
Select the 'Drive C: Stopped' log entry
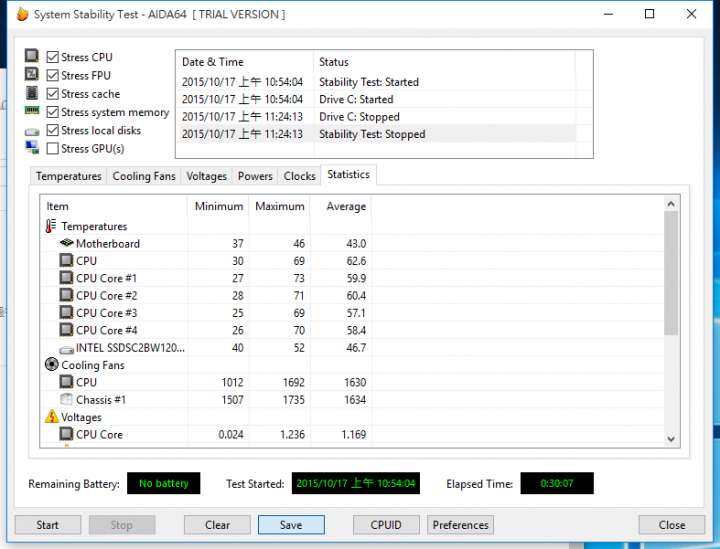(x=377, y=117)
